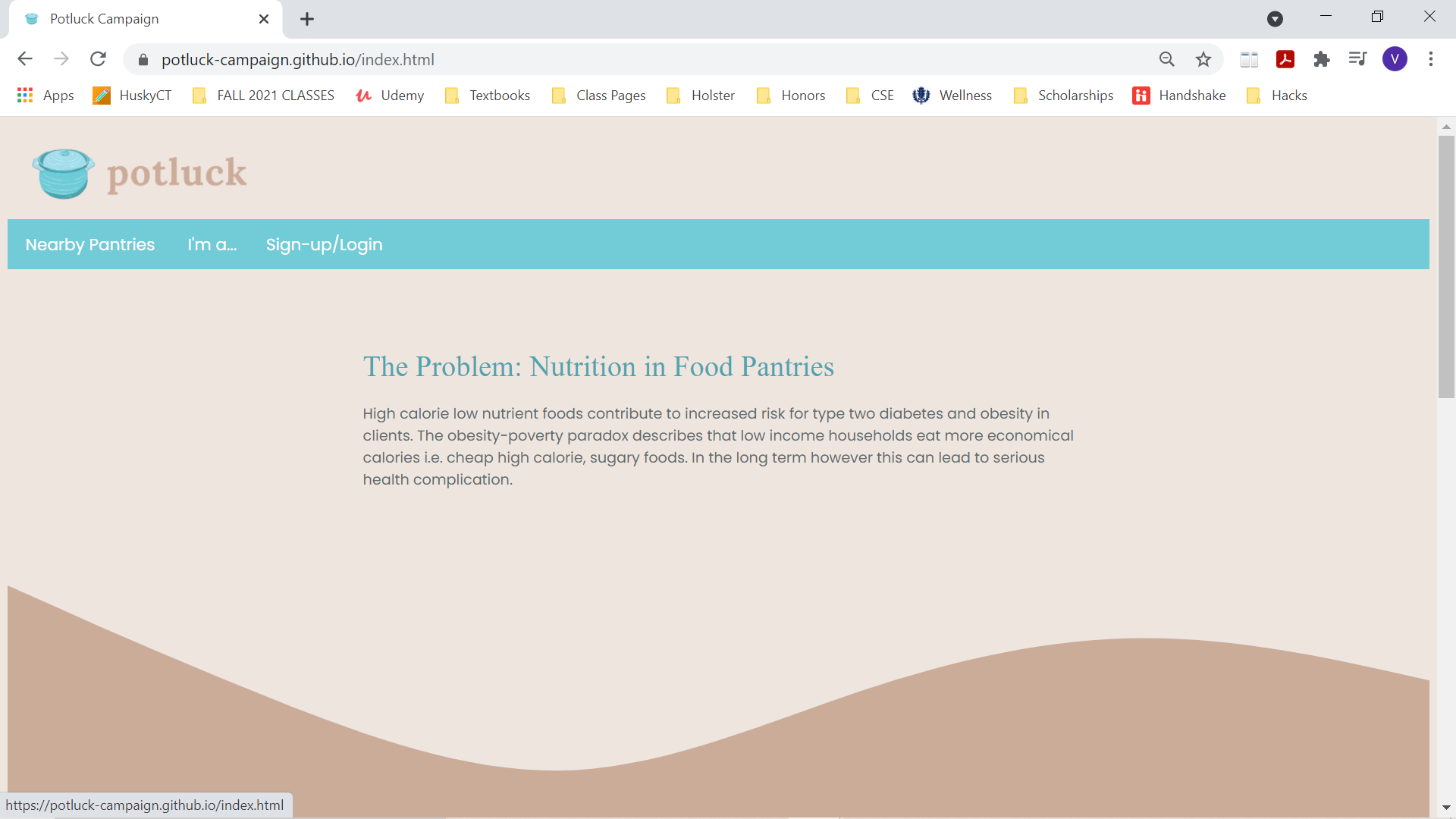
Task: Open the I'm a... navigation dropdown
Action: pyautogui.click(x=212, y=244)
